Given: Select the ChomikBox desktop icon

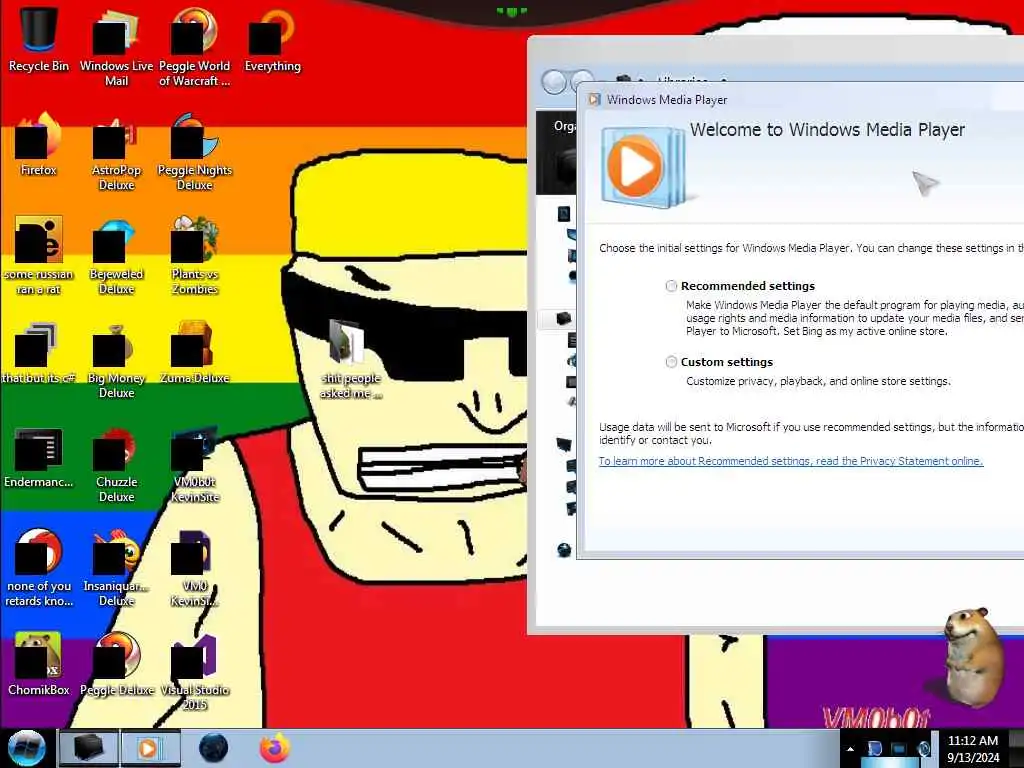Looking at the screenshot, I should coord(39,664).
